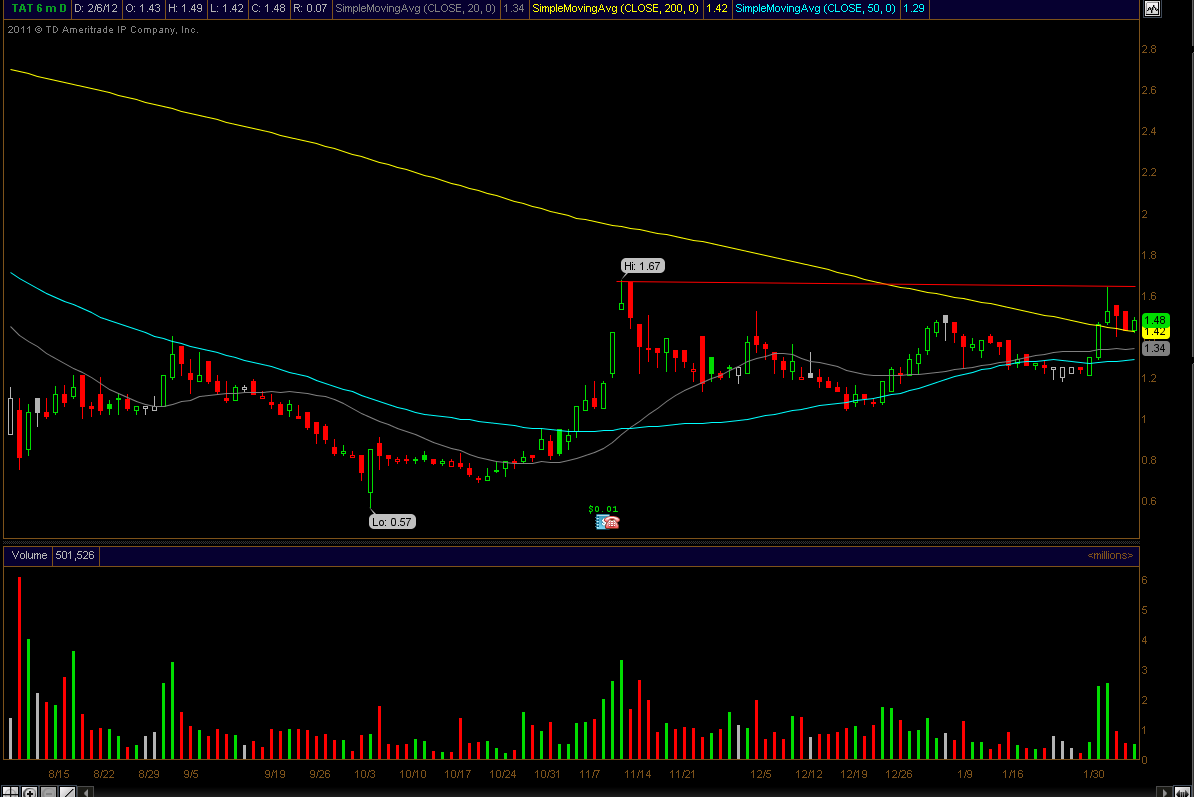The width and height of the screenshot is (1194, 797).
Task: Click the gray 1.34 moving average tag
Action: tap(1155, 348)
